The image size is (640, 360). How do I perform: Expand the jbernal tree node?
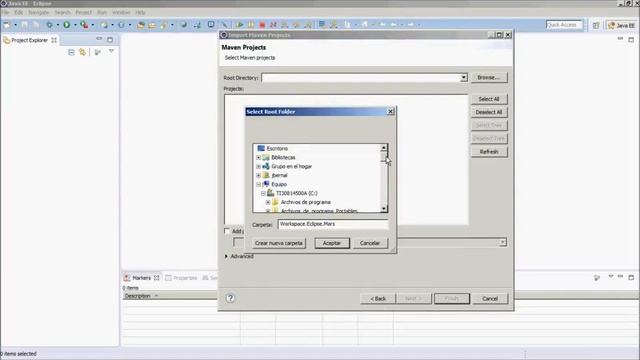coord(258,175)
